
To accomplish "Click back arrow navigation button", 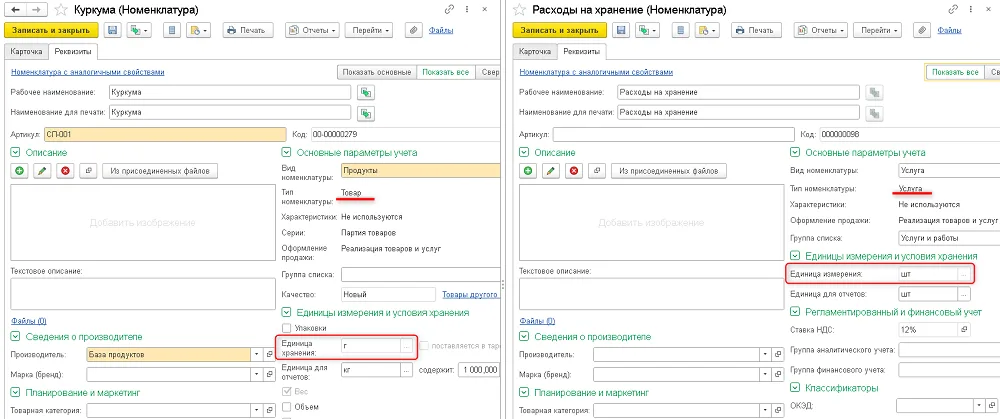I will [x=15, y=10].
